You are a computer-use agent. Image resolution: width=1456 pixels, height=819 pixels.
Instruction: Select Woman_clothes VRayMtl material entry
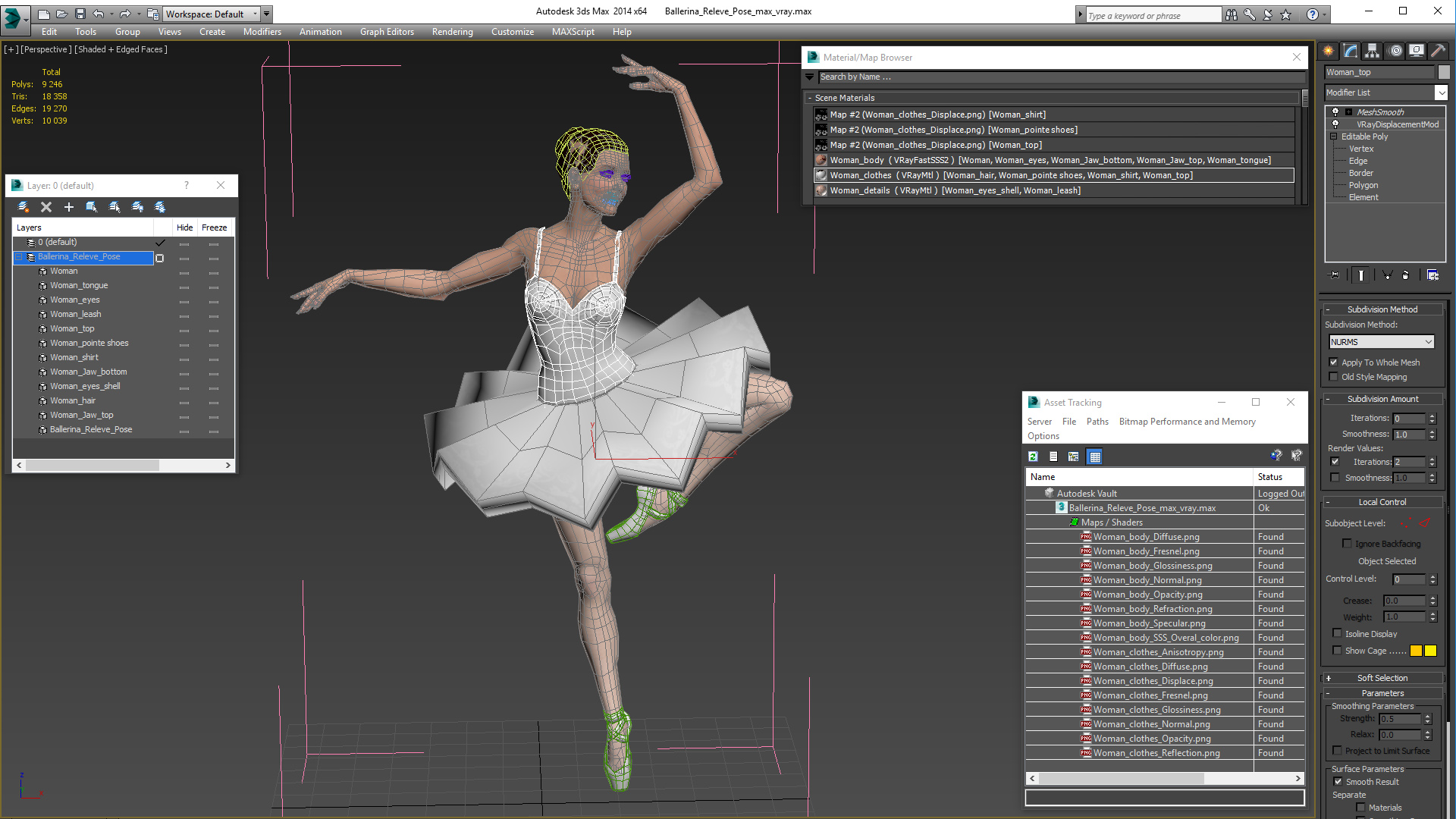pyautogui.click(x=1054, y=175)
